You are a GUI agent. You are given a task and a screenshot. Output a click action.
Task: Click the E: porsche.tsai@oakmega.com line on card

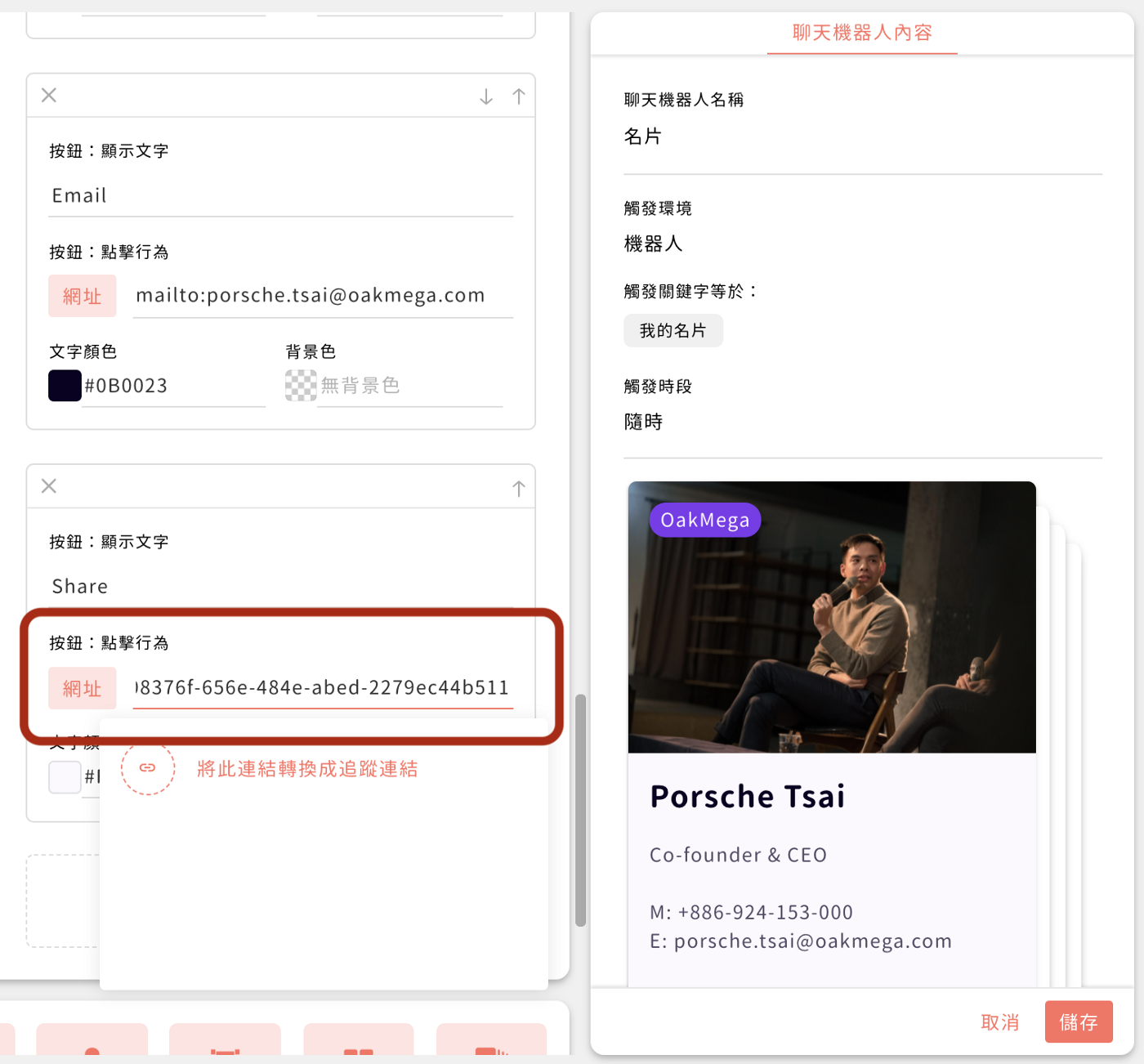pos(801,941)
